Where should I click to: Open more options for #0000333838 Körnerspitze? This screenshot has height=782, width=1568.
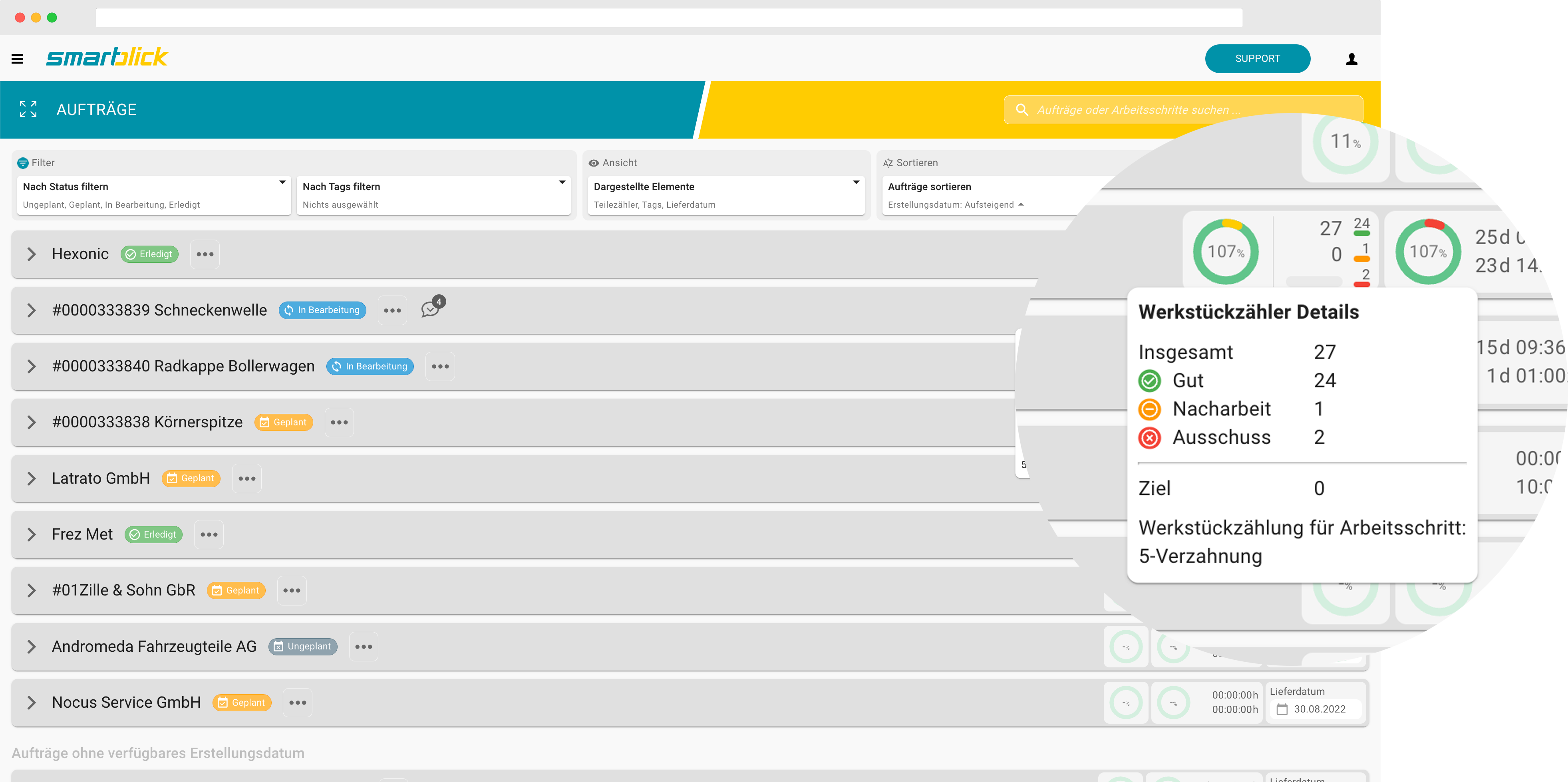[x=339, y=422]
